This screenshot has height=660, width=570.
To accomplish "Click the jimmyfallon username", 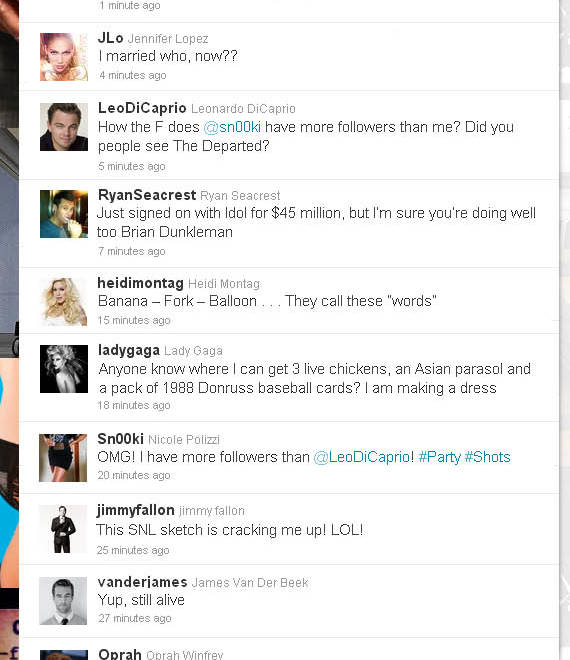I will coord(136,510).
